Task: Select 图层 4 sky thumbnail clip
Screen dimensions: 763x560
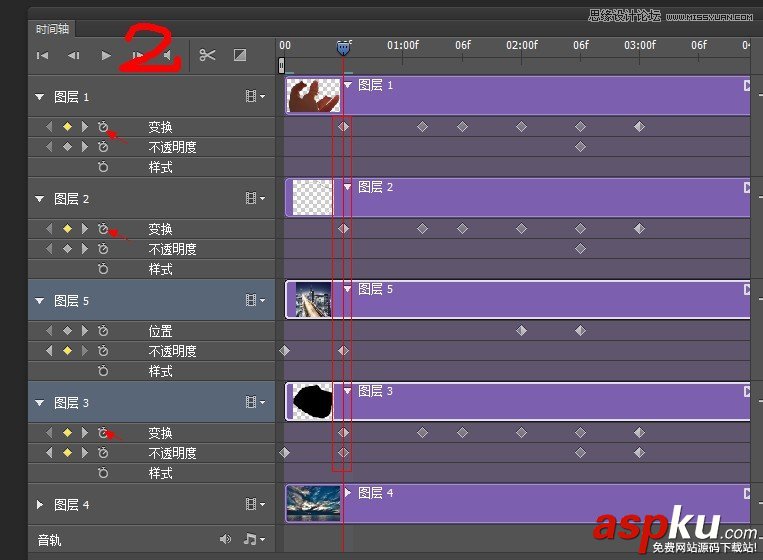Action: (313, 504)
